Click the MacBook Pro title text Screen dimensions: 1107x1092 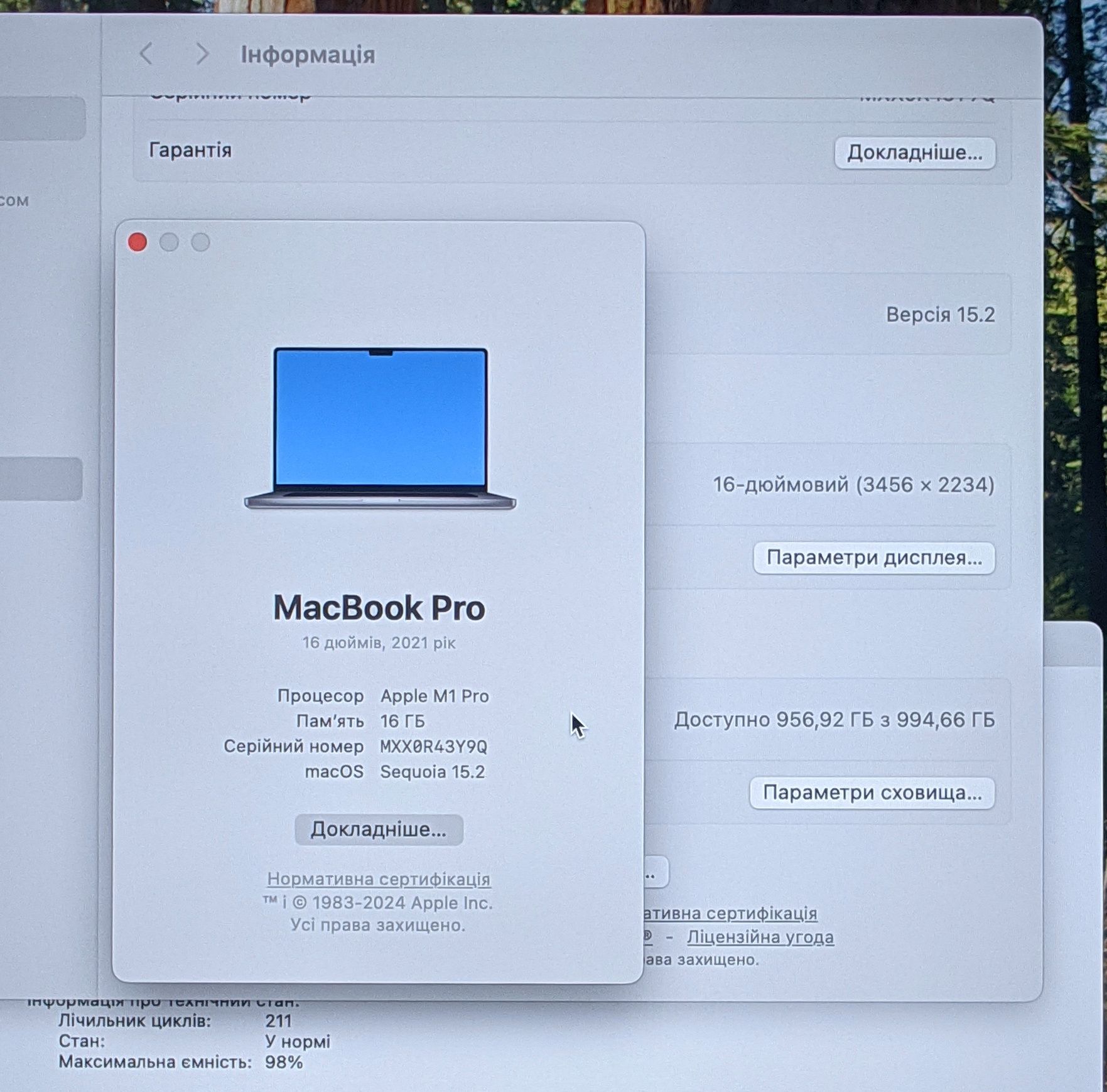379,608
